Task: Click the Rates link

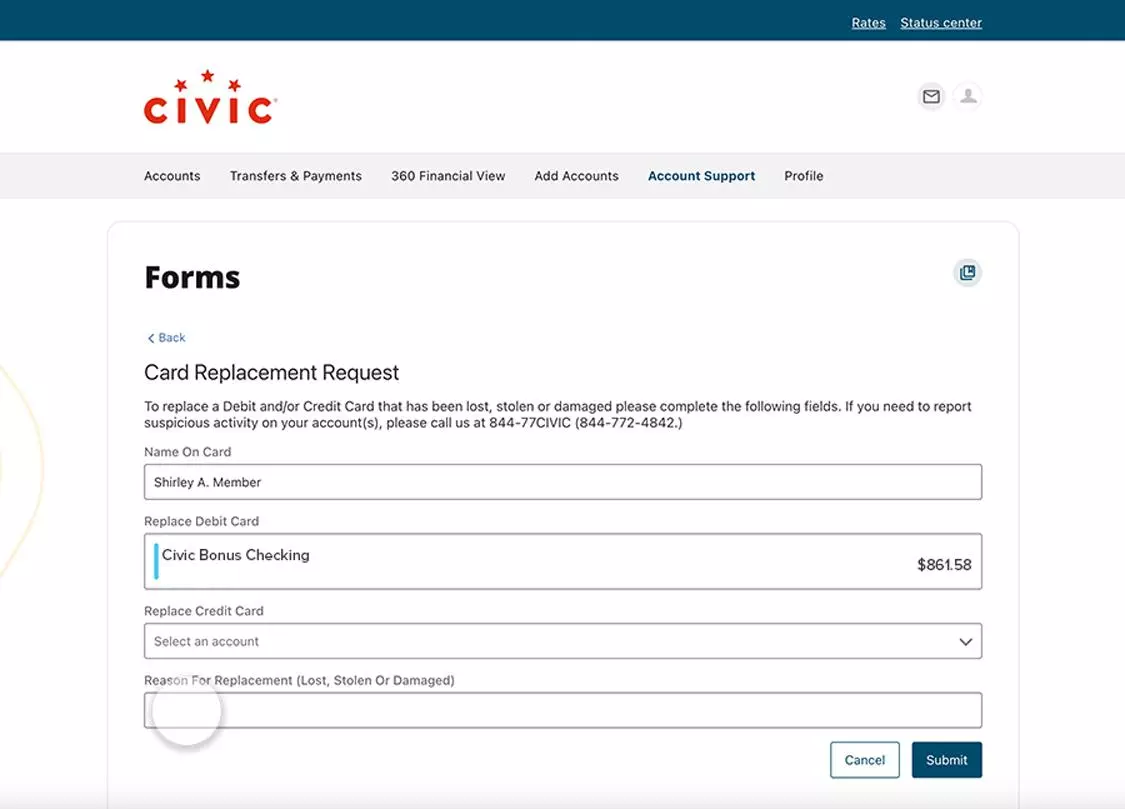Action: pos(868,23)
